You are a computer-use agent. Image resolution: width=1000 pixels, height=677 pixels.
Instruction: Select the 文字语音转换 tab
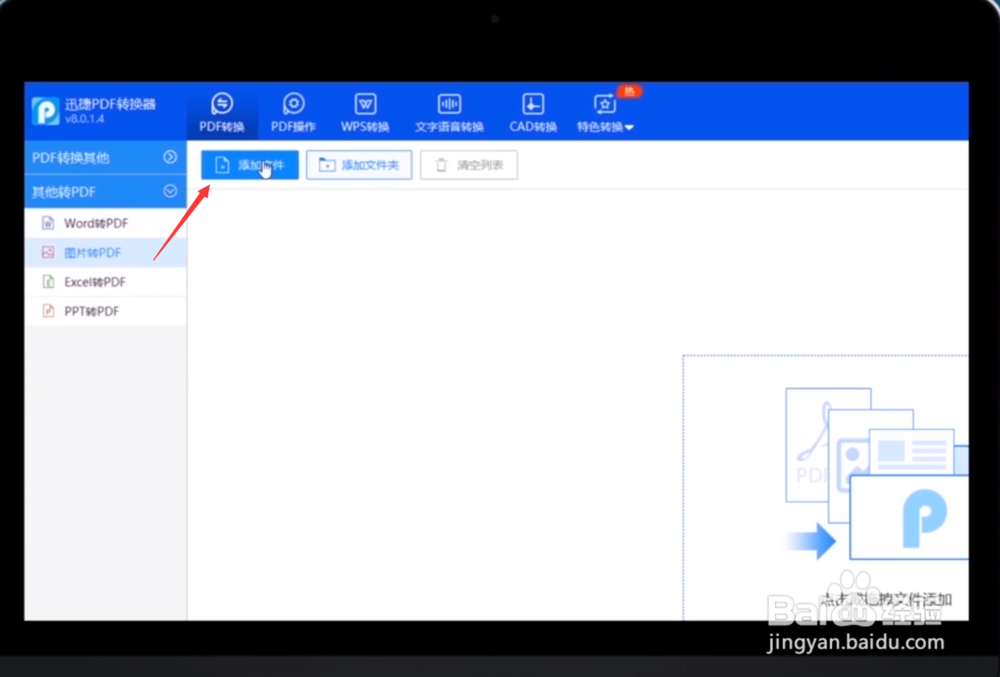click(449, 112)
